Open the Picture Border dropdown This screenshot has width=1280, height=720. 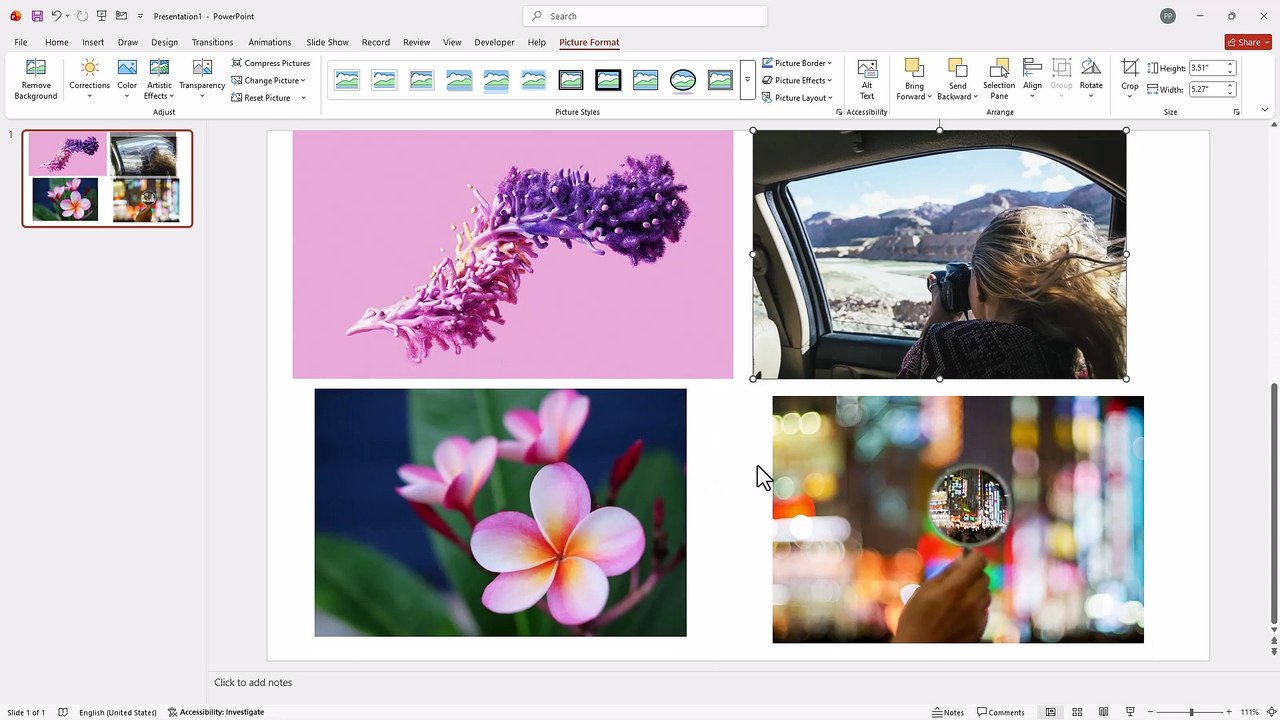[x=797, y=63]
